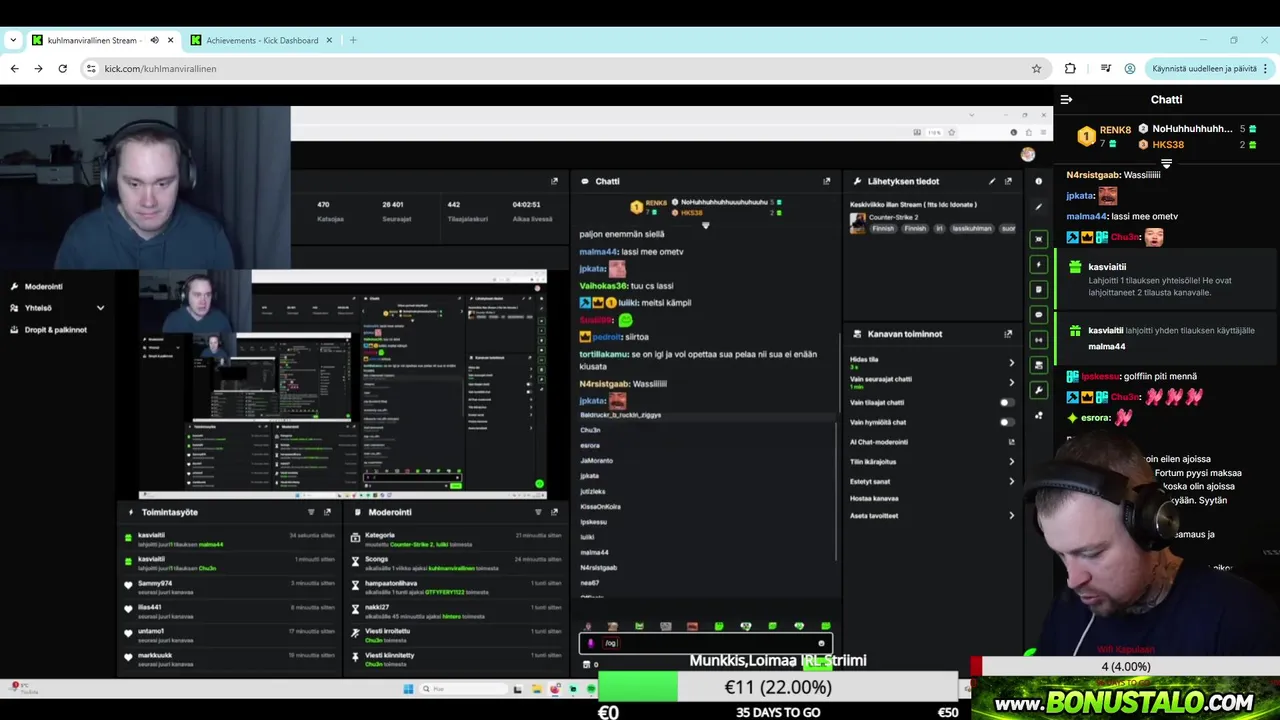Open the media control toolbar icon

pos(1105,68)
